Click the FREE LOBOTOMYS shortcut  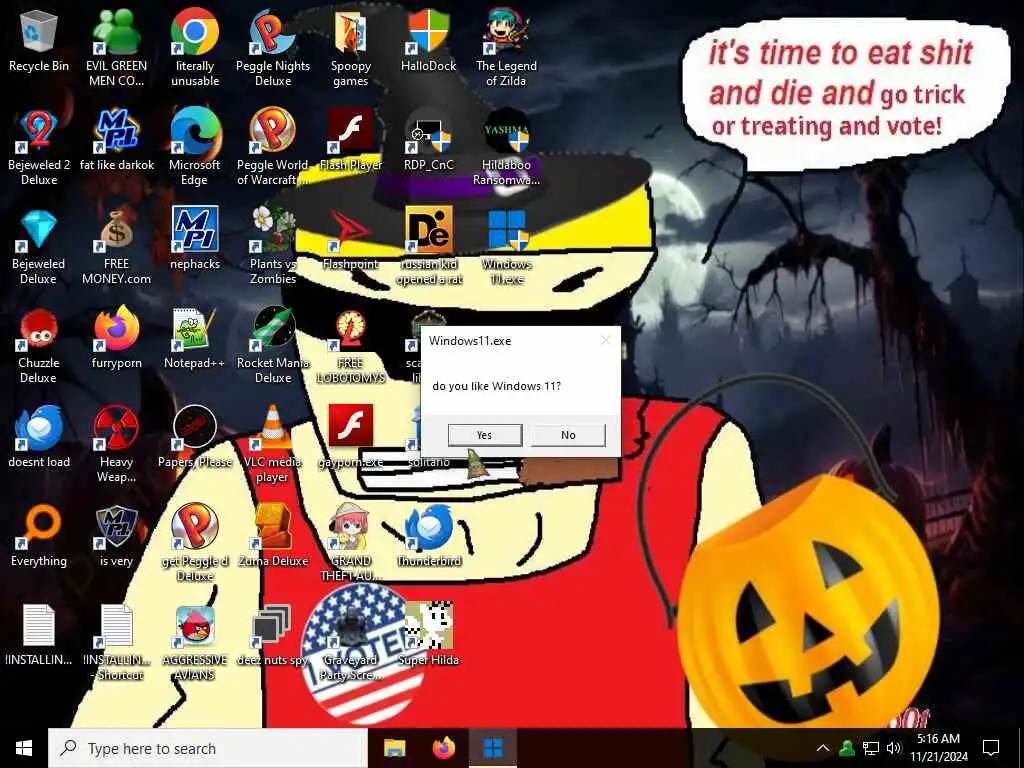click(x=351, y=345)
